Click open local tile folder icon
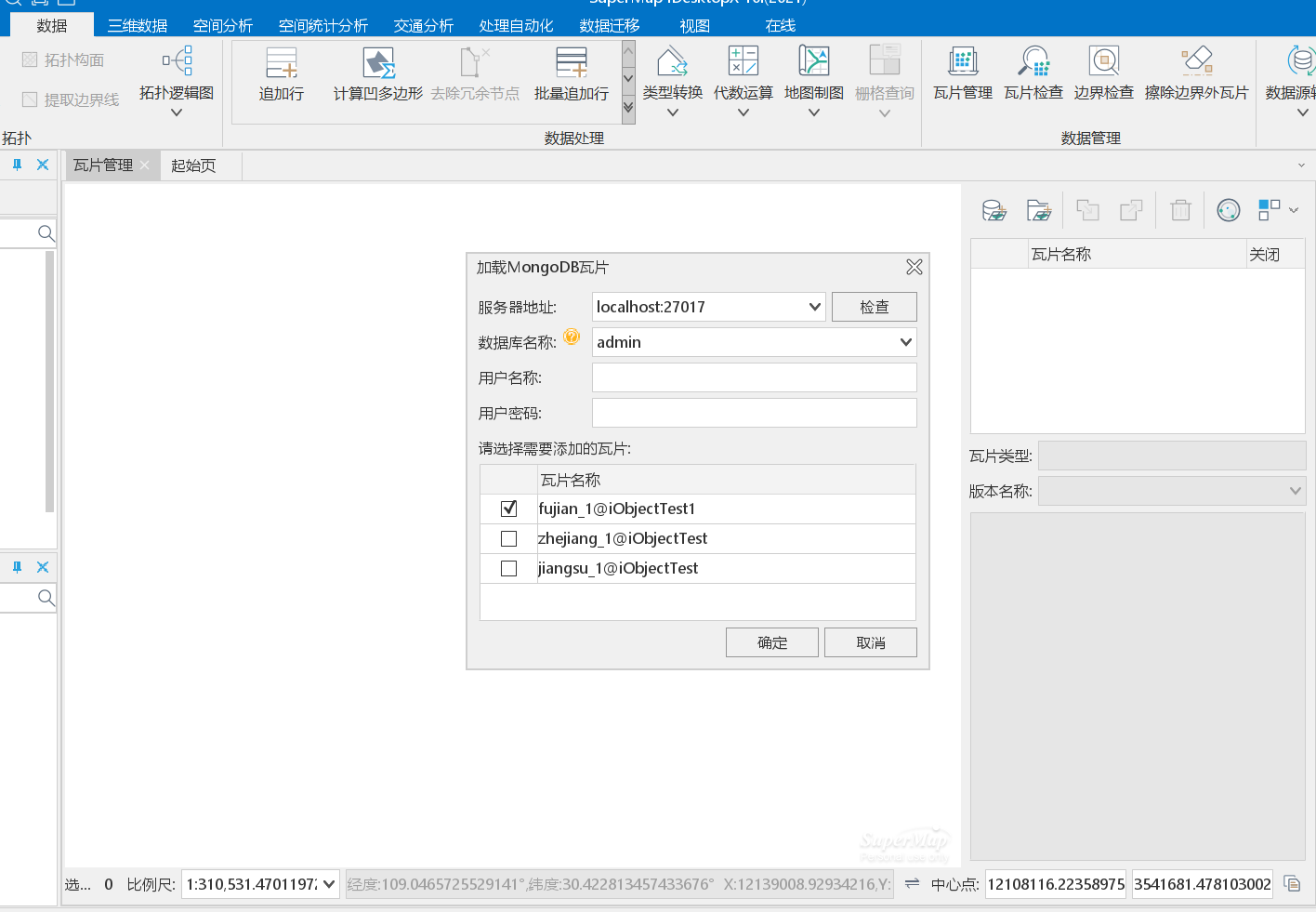 pyautogui.click(x=1039, y=211)
